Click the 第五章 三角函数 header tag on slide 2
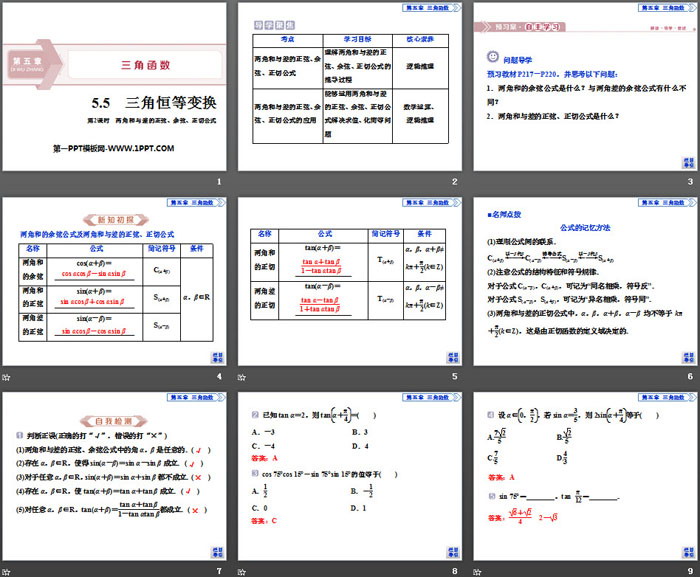 [432, 8]
